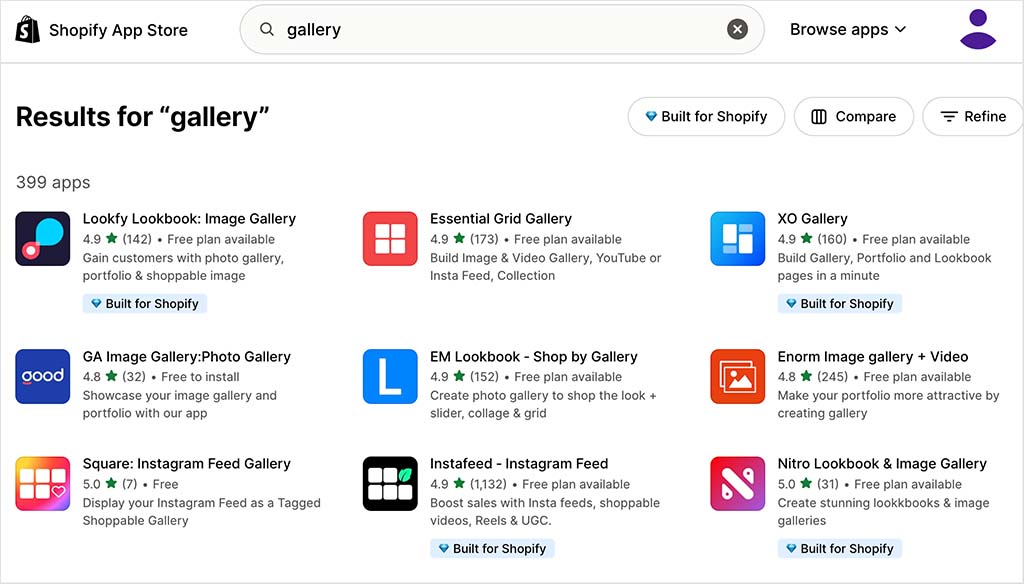Screen dimensions: 1024x584
Task: Open Nitro Lookbook app icon
Action: point(737,484)
